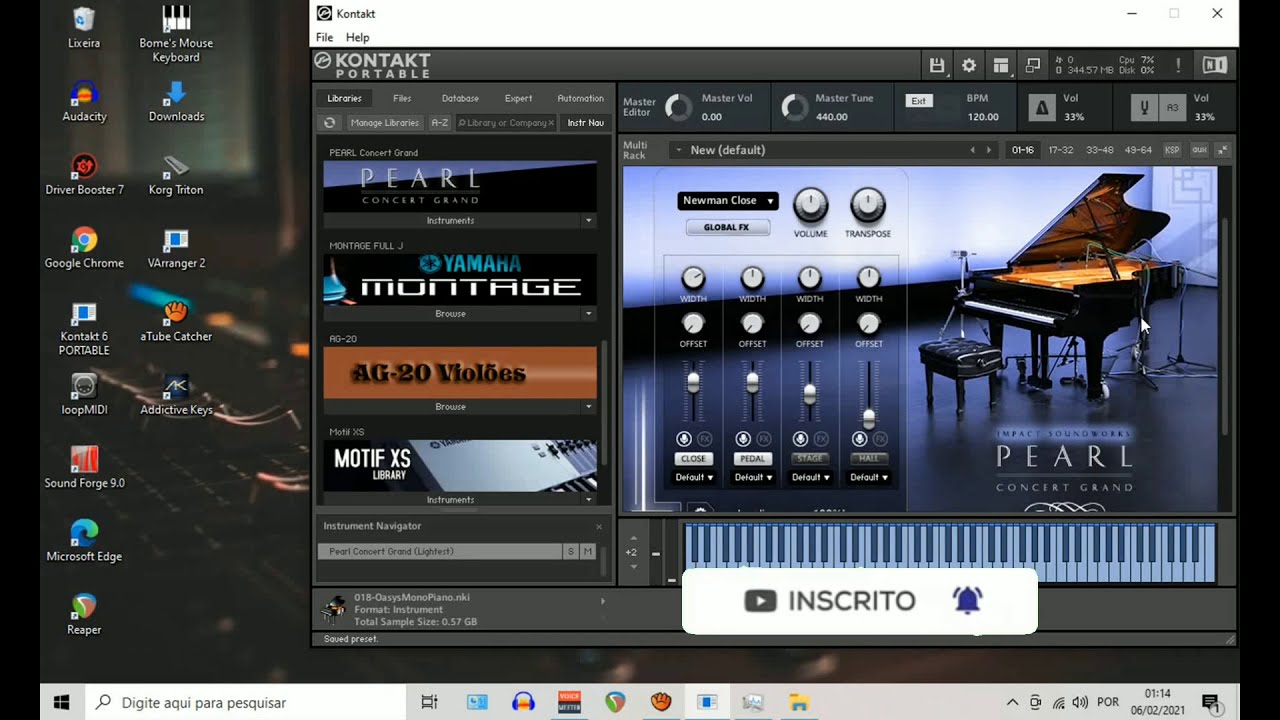Open dropdown arrow of Motif XS library

click(x=588, y=499)
